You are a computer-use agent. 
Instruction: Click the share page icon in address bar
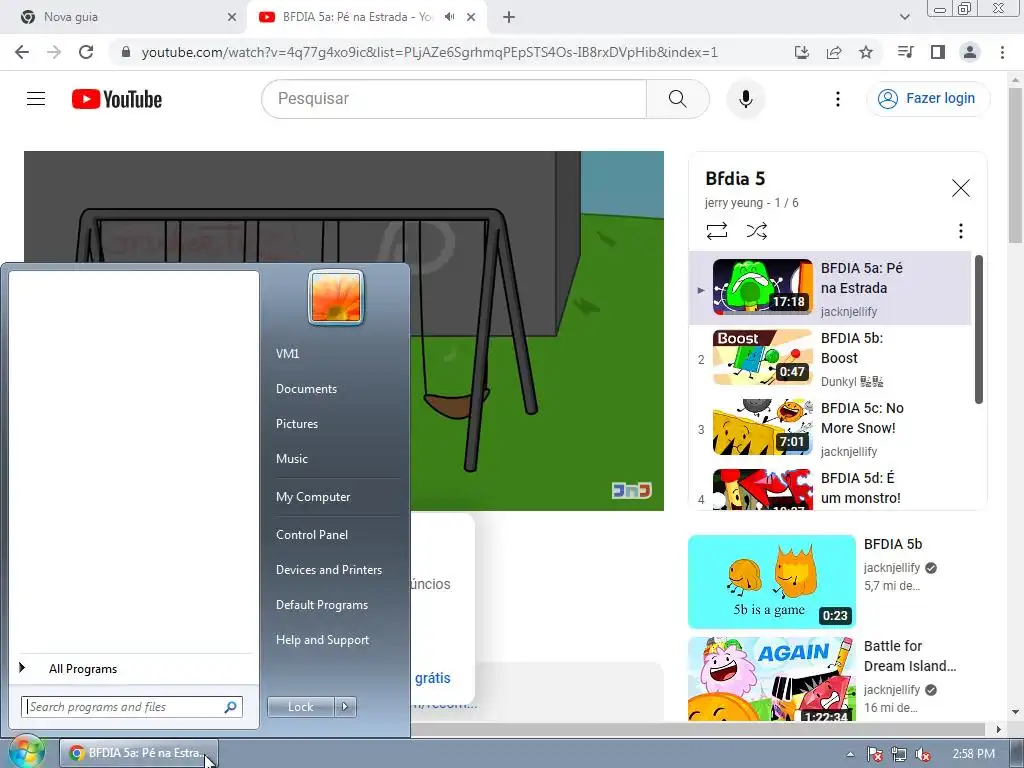tap(834, 52)
